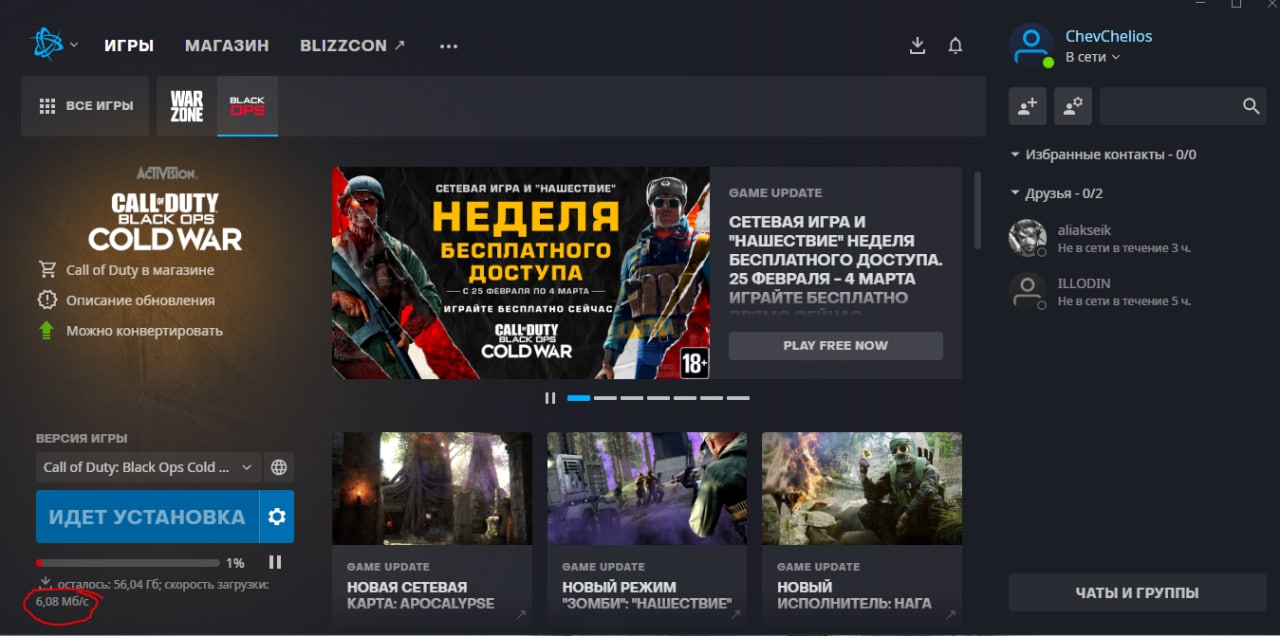Viewport: 1280px width, 636px height.
Task: Open the dropdown arrow beside Battle.net logo
Action: click(x=74, y=45)
